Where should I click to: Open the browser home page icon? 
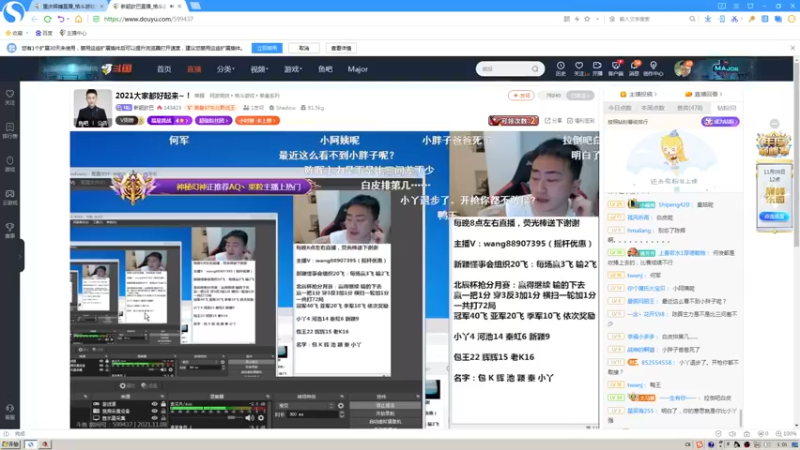point(79,19)
